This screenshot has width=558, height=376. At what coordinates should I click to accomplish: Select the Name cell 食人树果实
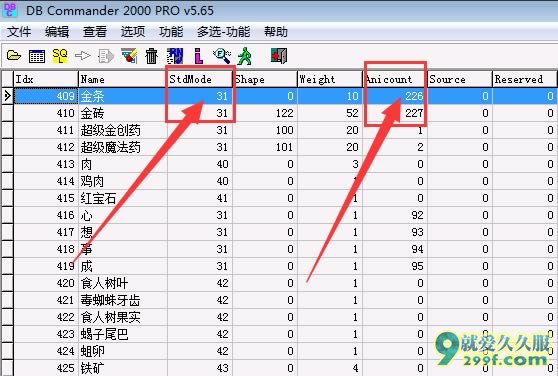123,317
